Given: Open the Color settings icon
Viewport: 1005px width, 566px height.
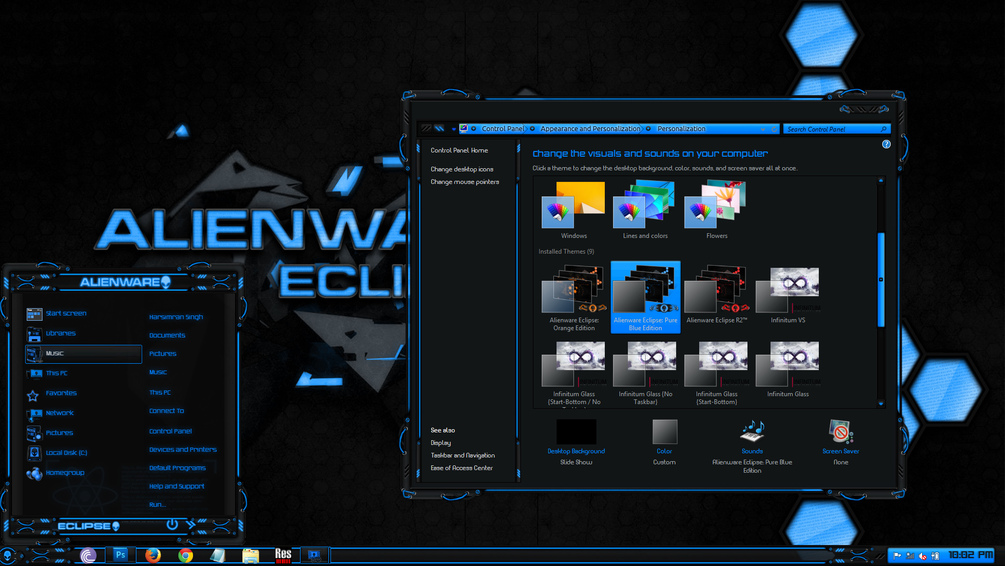Looking at the screenshot, I should pos(665,431).
